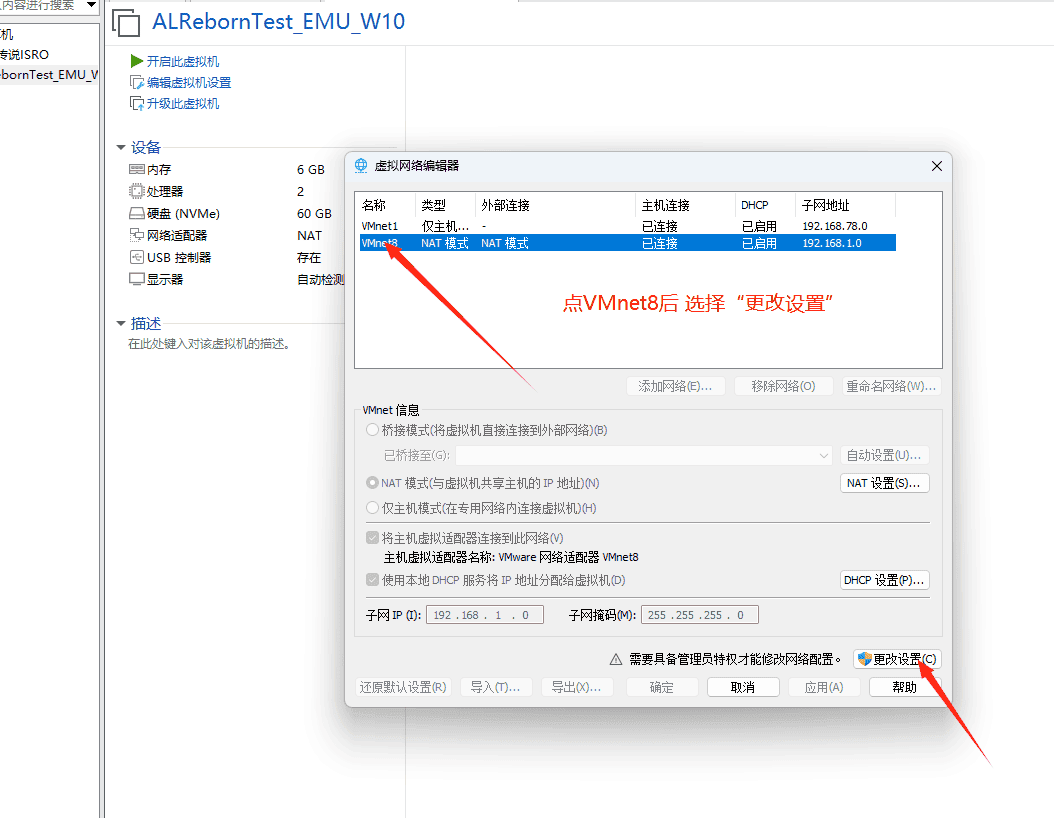1054x818 pixels.
Task: Close the virtual network editor dialog
Action: (936, 166)
